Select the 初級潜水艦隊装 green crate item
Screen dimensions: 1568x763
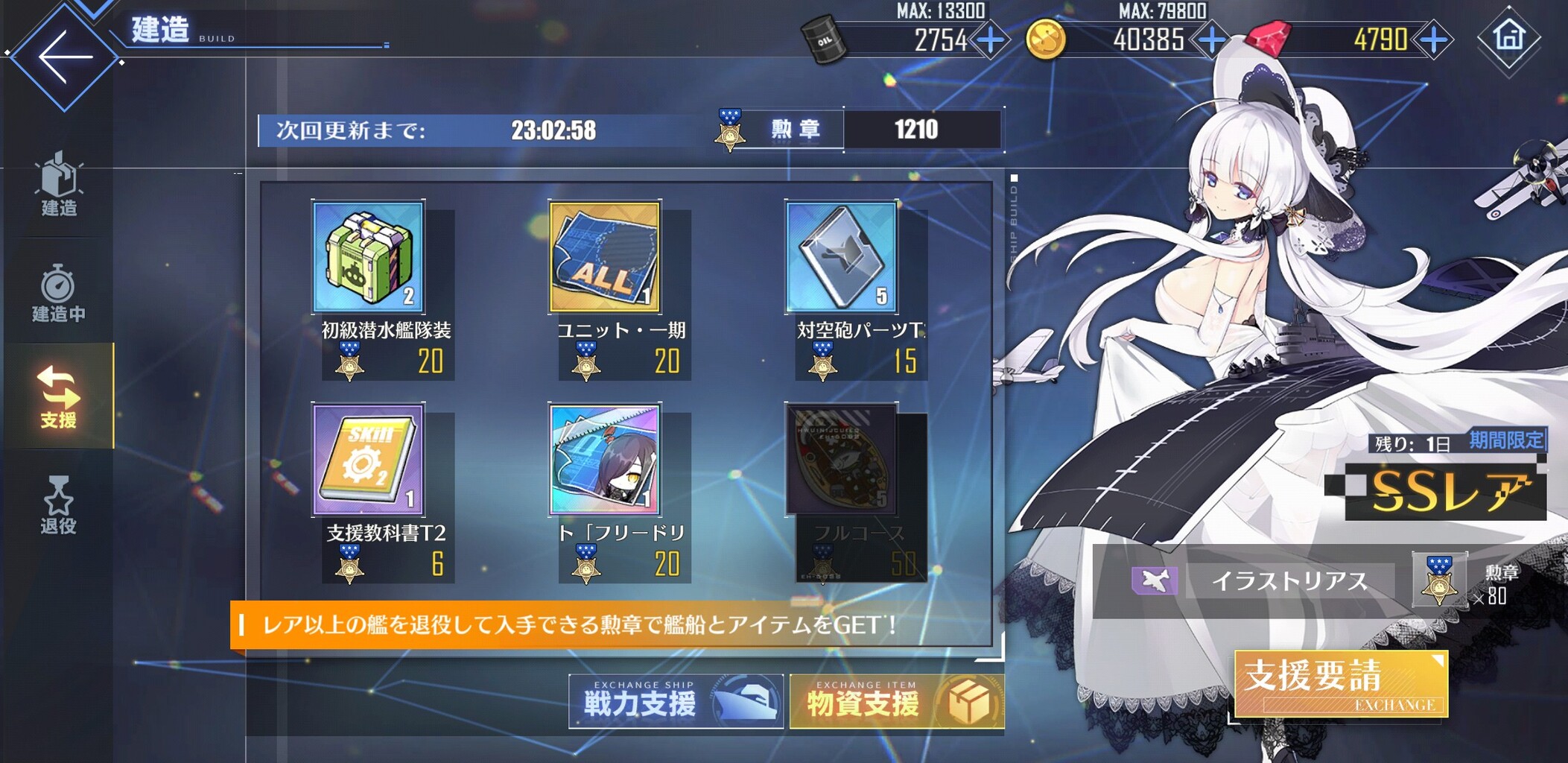[369, 257]
